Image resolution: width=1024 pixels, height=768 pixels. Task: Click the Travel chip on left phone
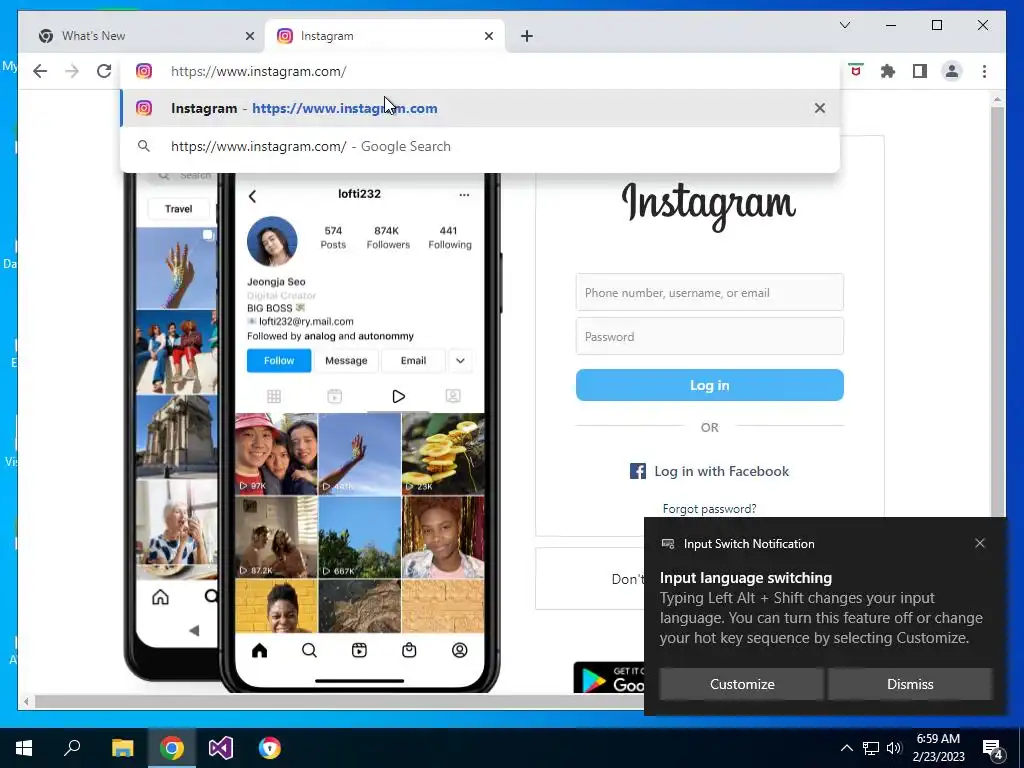pyautogui.click(x=178, y=209)
